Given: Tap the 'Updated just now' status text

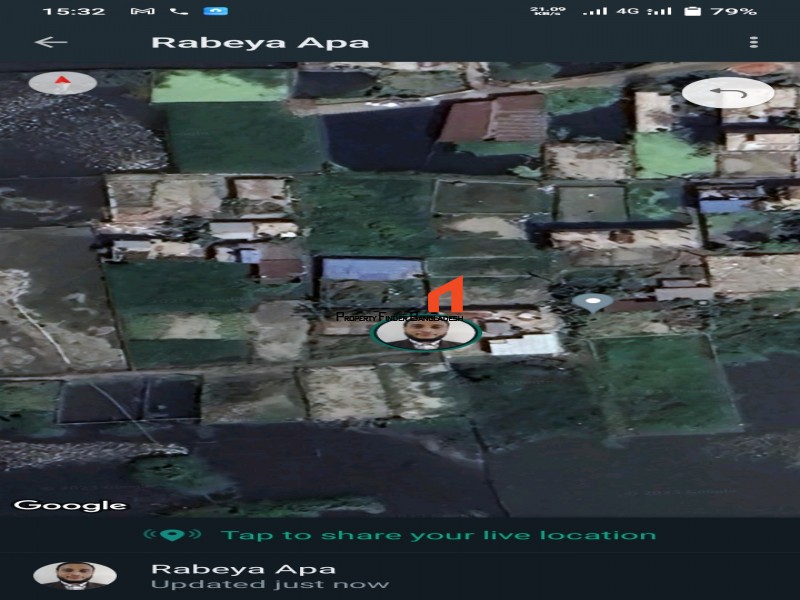Looking at the screenshot, I should point(269,584).
